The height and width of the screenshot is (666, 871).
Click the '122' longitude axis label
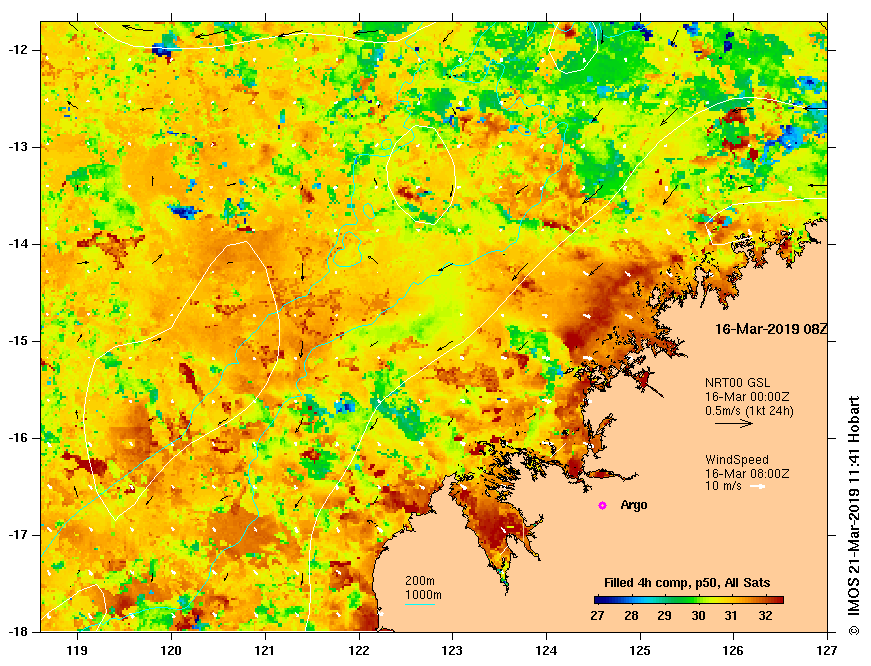[359, 651]
